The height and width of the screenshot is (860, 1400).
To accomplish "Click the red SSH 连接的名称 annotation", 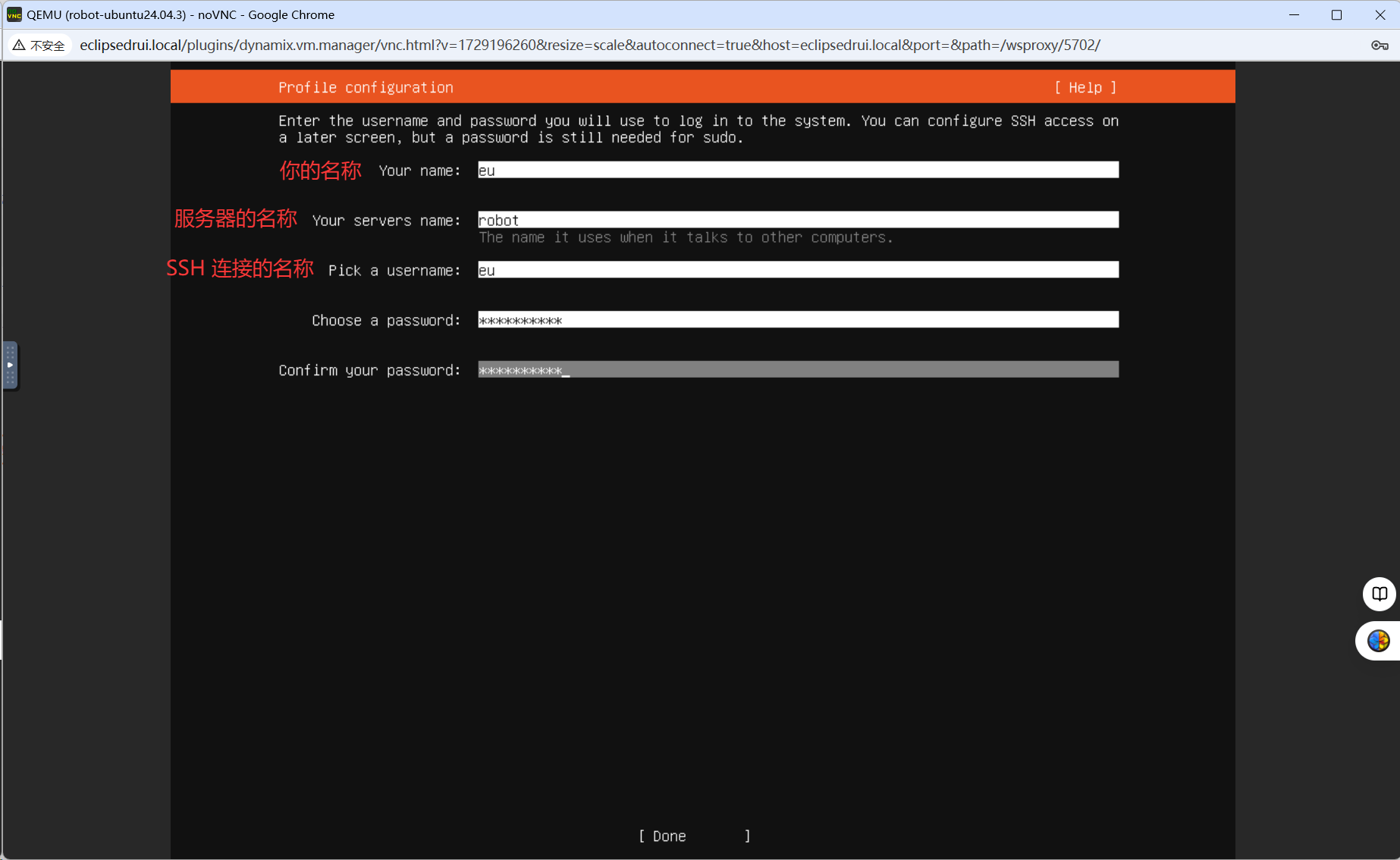I will coord(240,268).
